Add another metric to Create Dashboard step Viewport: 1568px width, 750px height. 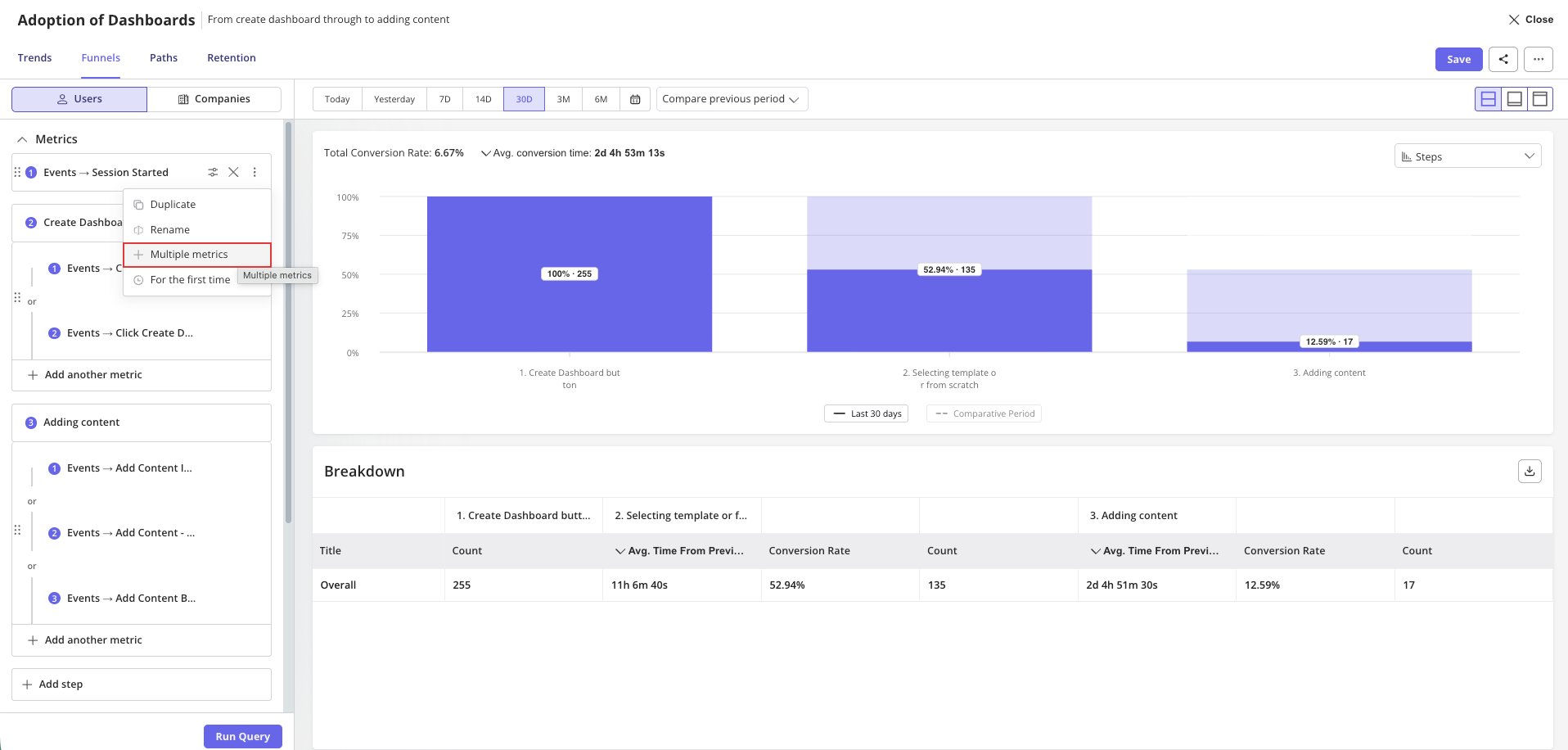(142, 375)
